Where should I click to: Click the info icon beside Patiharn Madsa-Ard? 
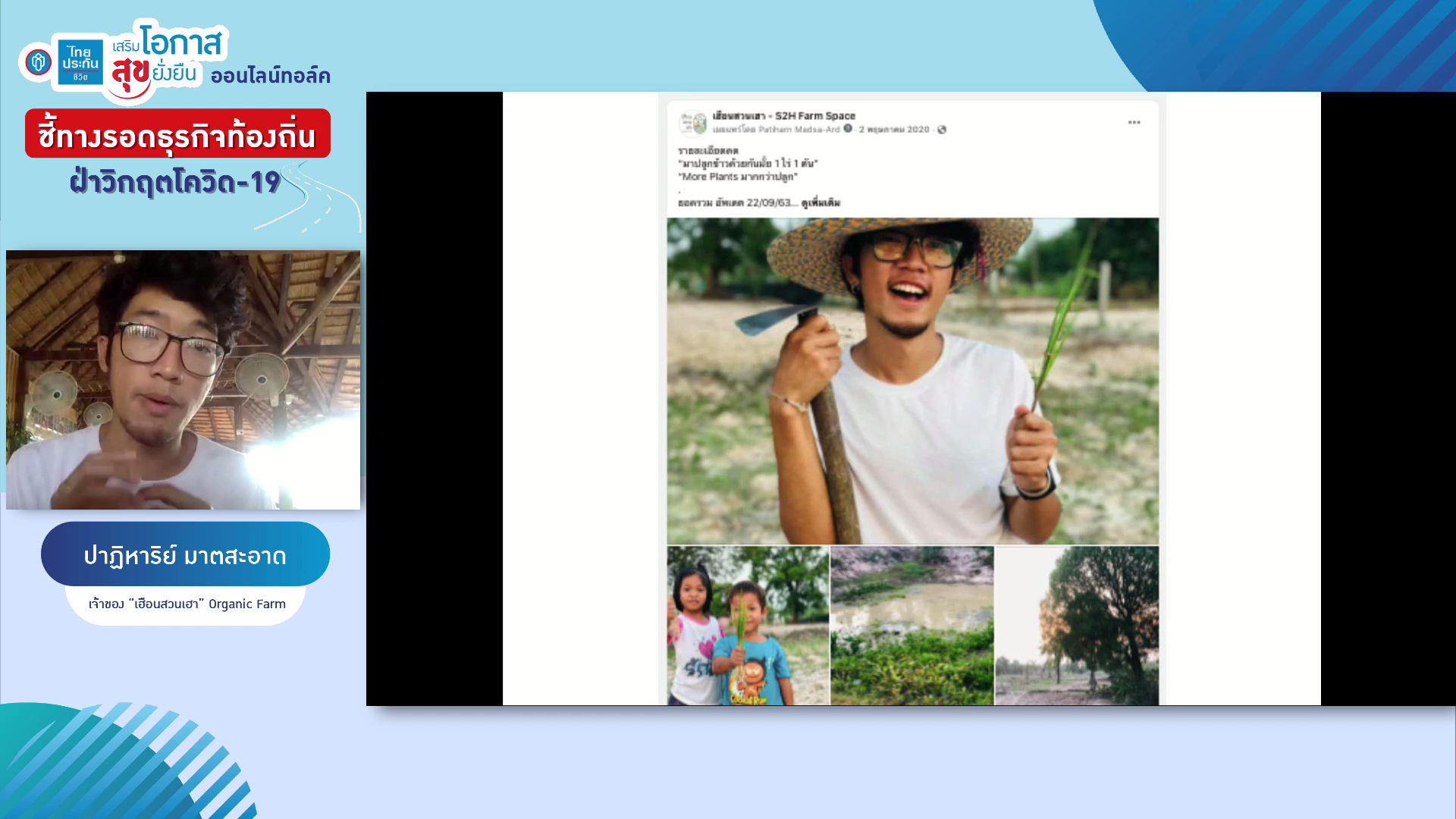[x=848, y=128]
